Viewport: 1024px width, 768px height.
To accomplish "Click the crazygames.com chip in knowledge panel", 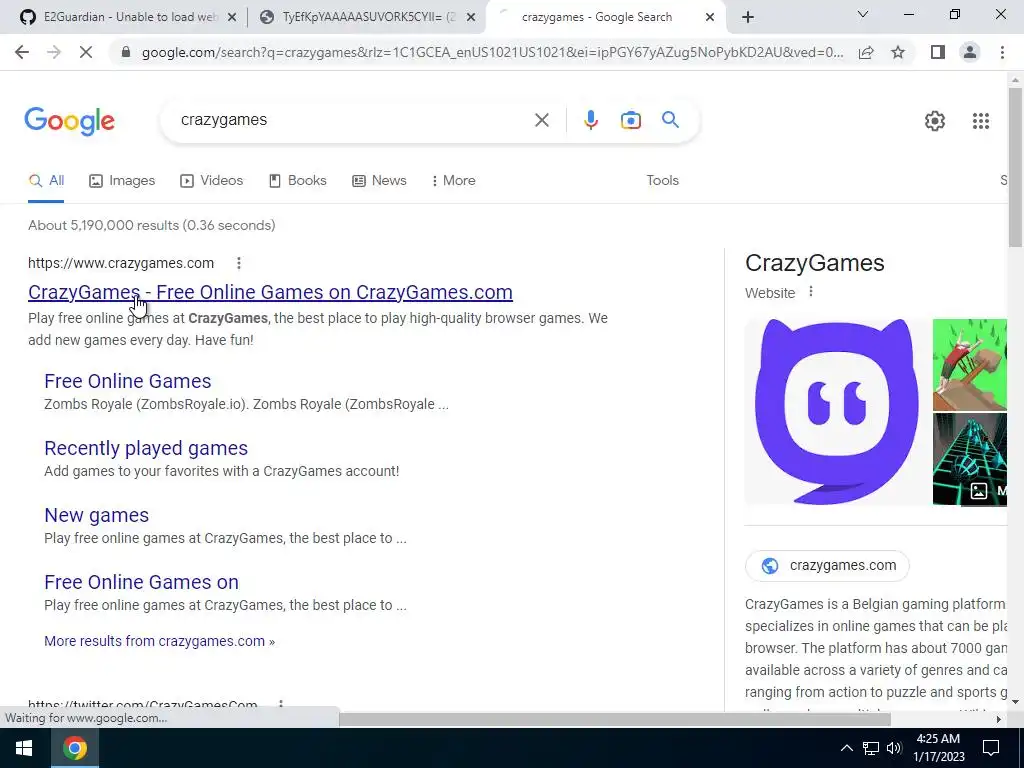I will click(x=827, y=566).
